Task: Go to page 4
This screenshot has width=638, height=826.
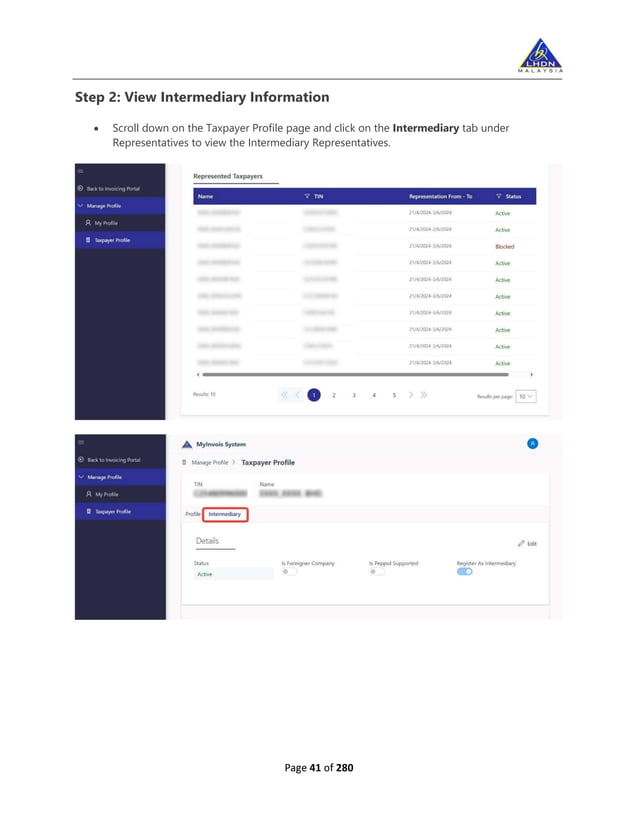Action: [x=374, y=395]
